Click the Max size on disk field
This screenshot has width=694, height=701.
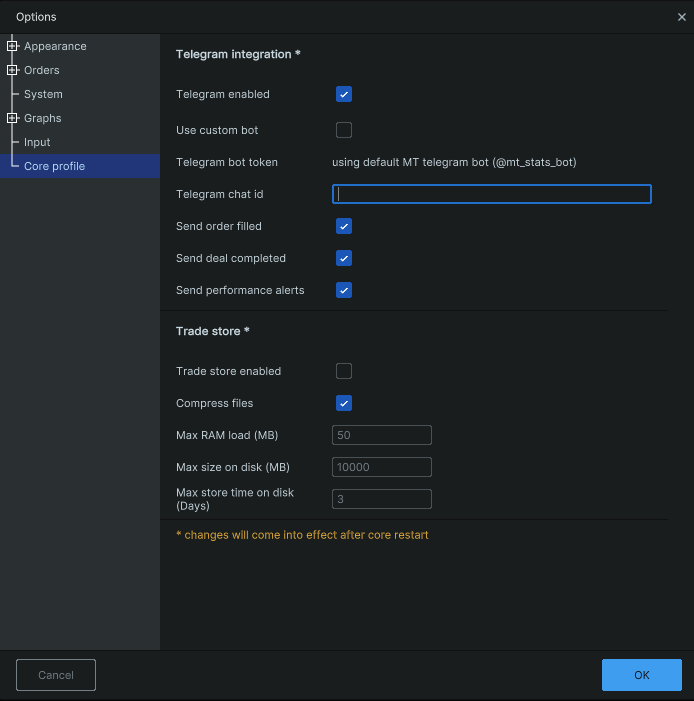[x=381, y=467]
